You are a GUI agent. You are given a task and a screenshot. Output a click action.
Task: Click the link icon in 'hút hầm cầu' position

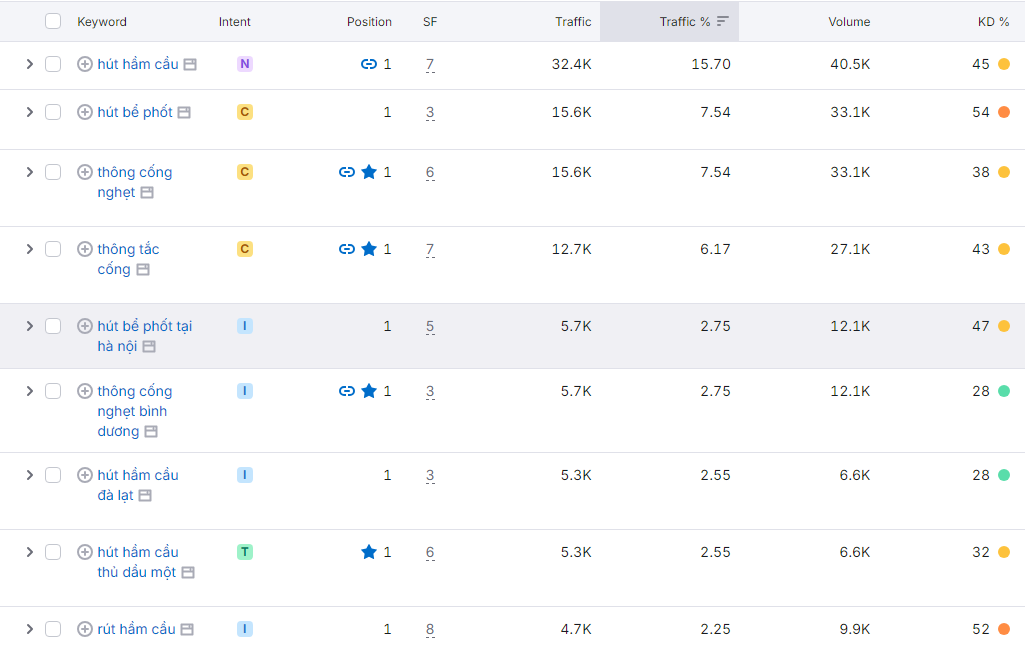click(369, 64)
